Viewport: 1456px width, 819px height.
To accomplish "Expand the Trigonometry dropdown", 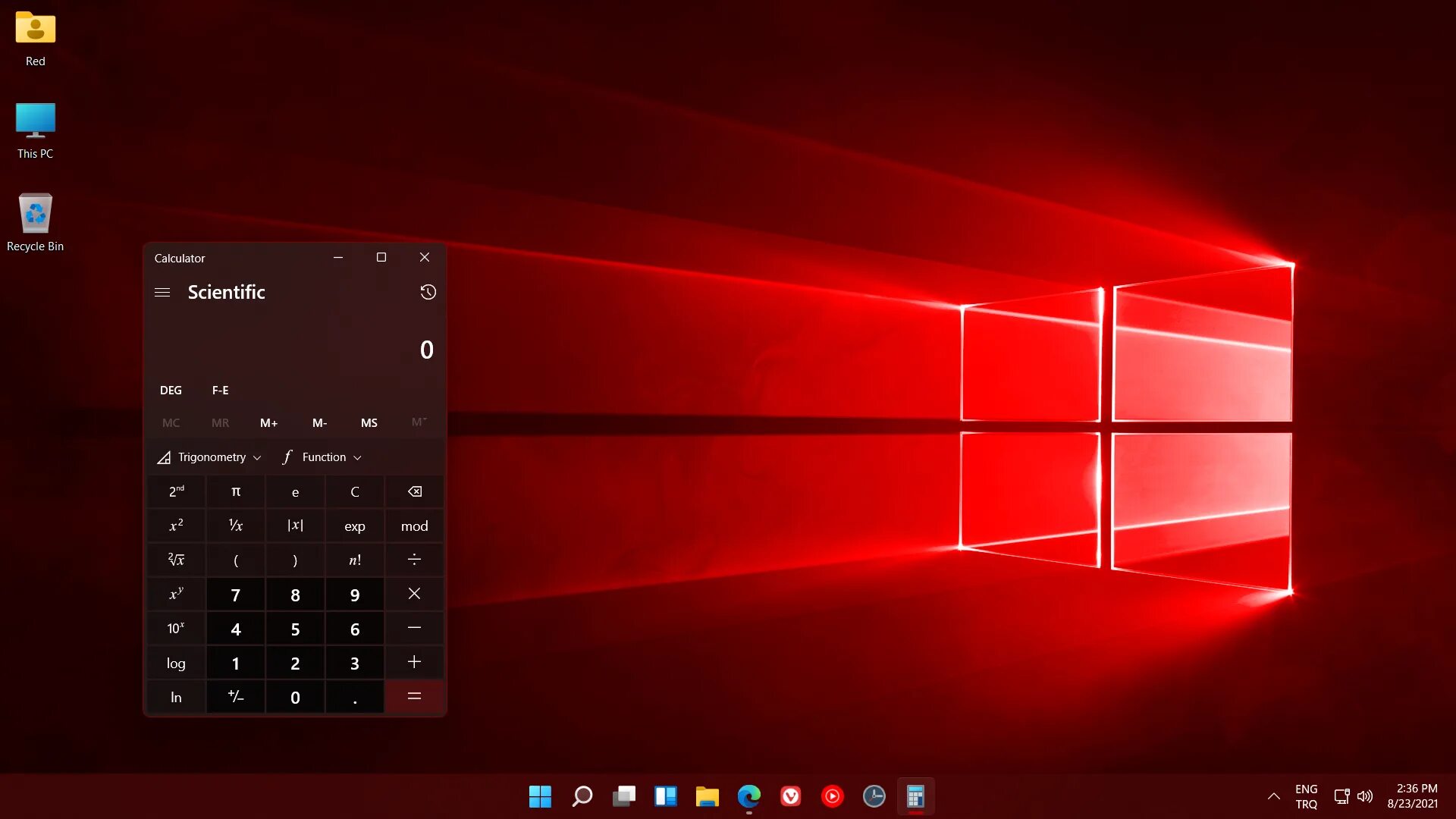I will 210,457.
